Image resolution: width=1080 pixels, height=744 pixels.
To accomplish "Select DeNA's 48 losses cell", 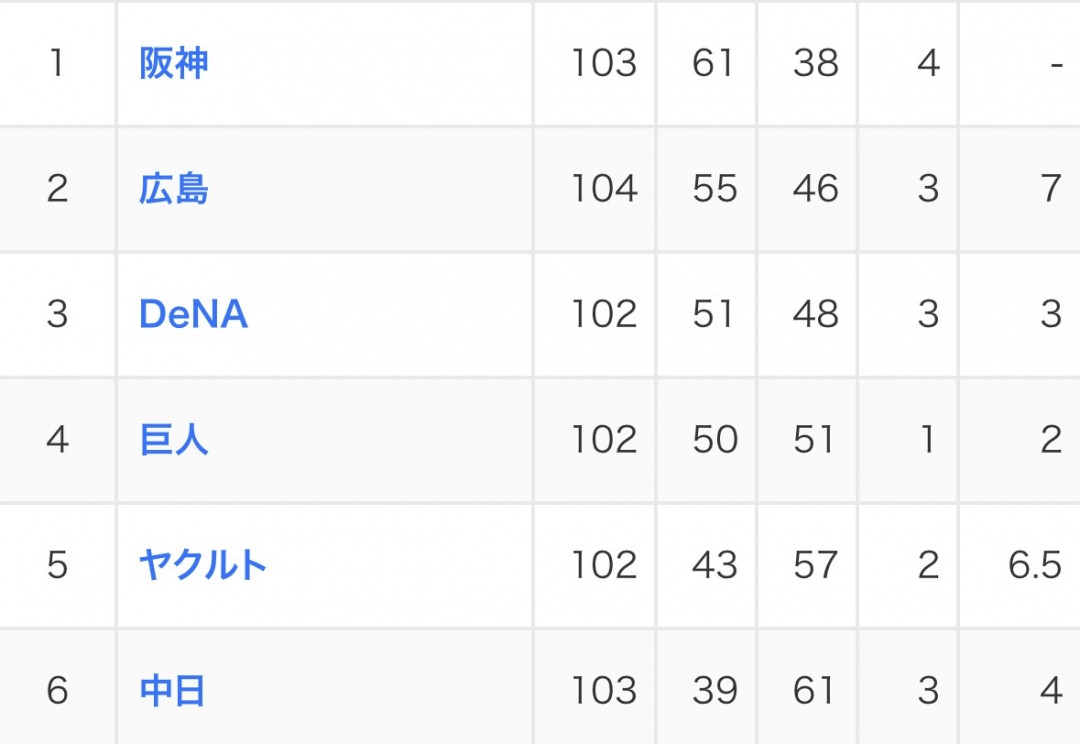I will pyautogui.click(x=807, y=314).
